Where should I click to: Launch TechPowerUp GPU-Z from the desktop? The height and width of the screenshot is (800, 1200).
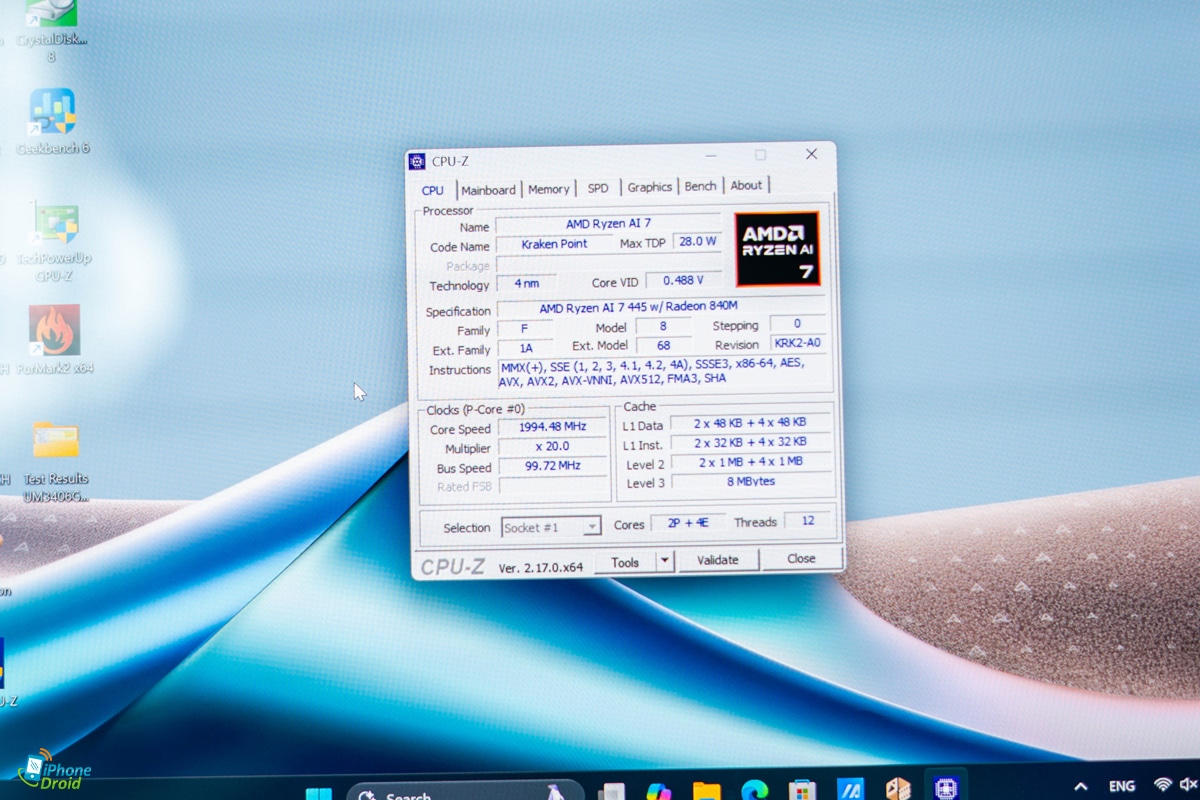tap(54, 224)
